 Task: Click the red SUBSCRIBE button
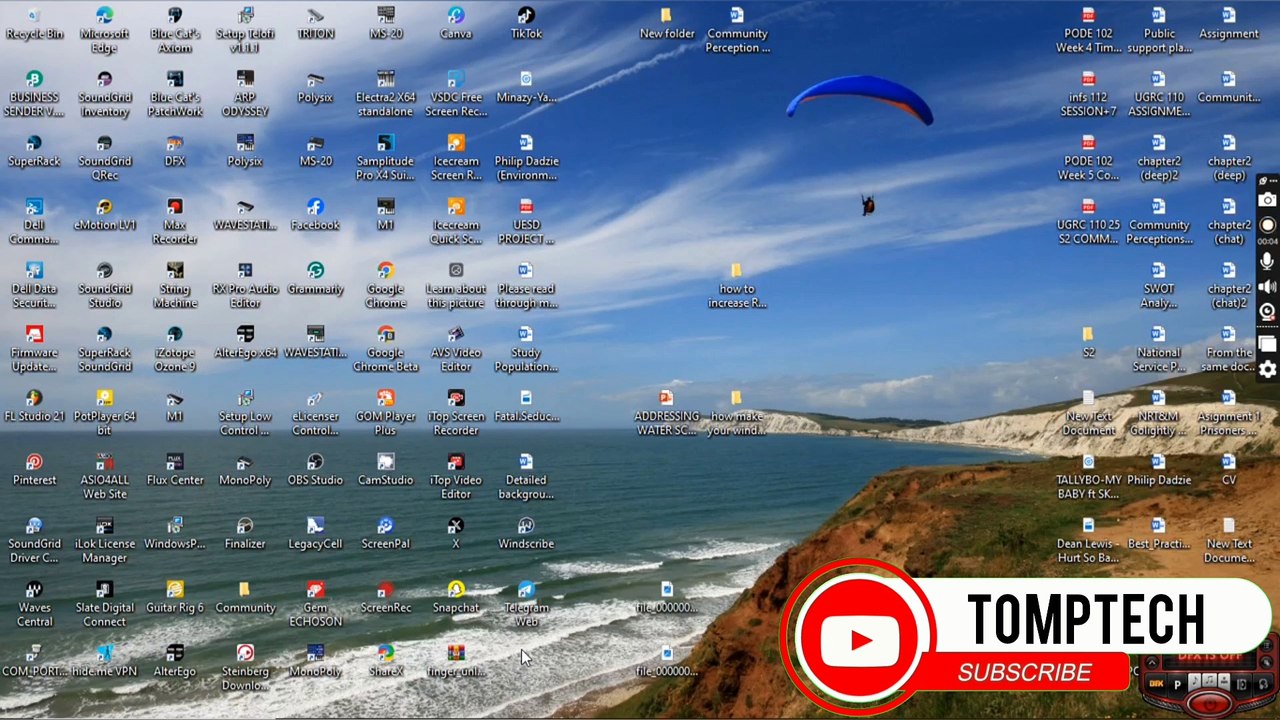point(1024,672)
